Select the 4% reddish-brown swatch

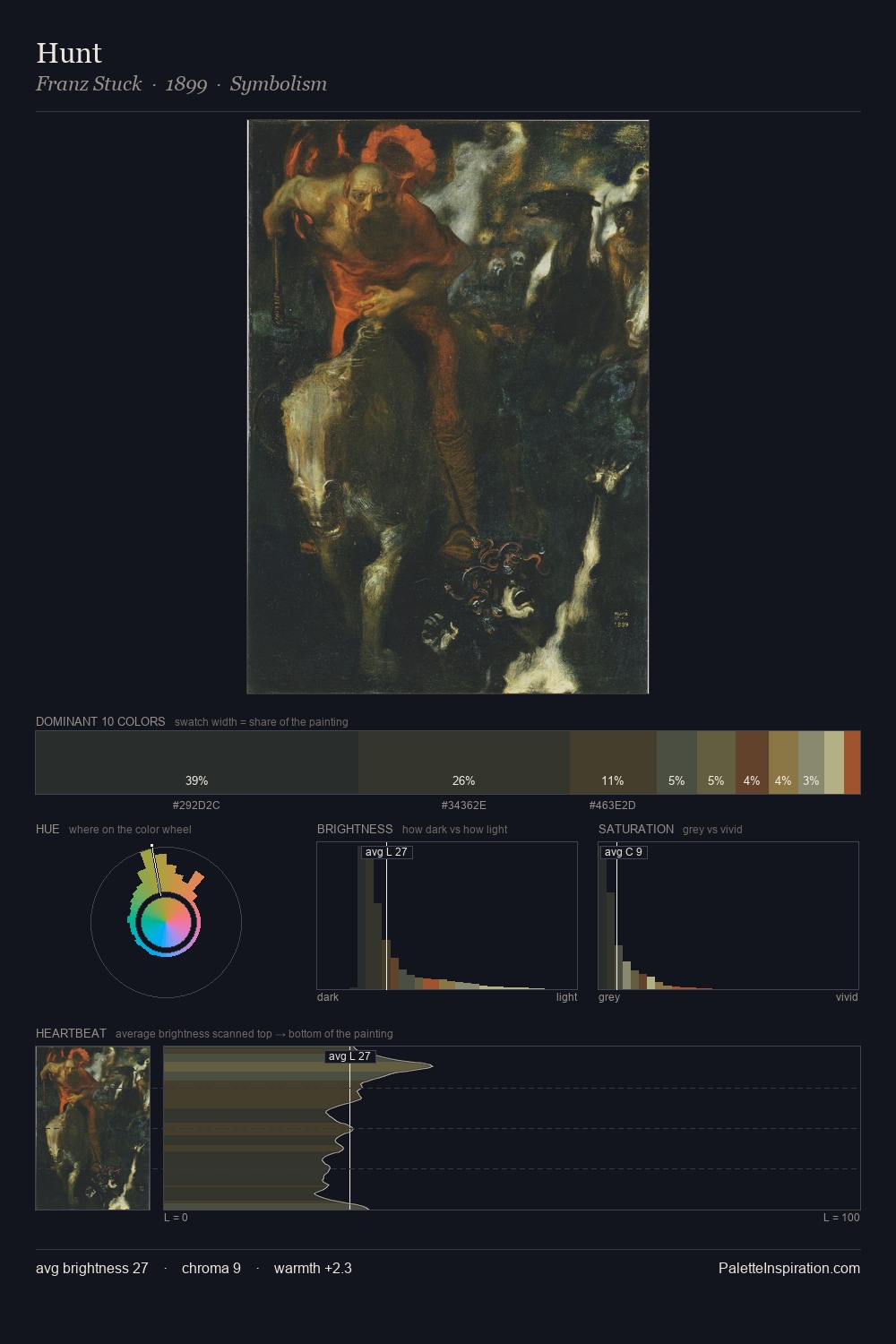pos(752,762)
